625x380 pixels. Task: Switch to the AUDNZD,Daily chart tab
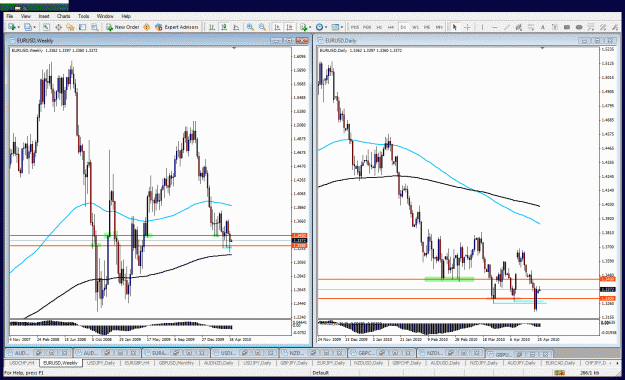218,363
